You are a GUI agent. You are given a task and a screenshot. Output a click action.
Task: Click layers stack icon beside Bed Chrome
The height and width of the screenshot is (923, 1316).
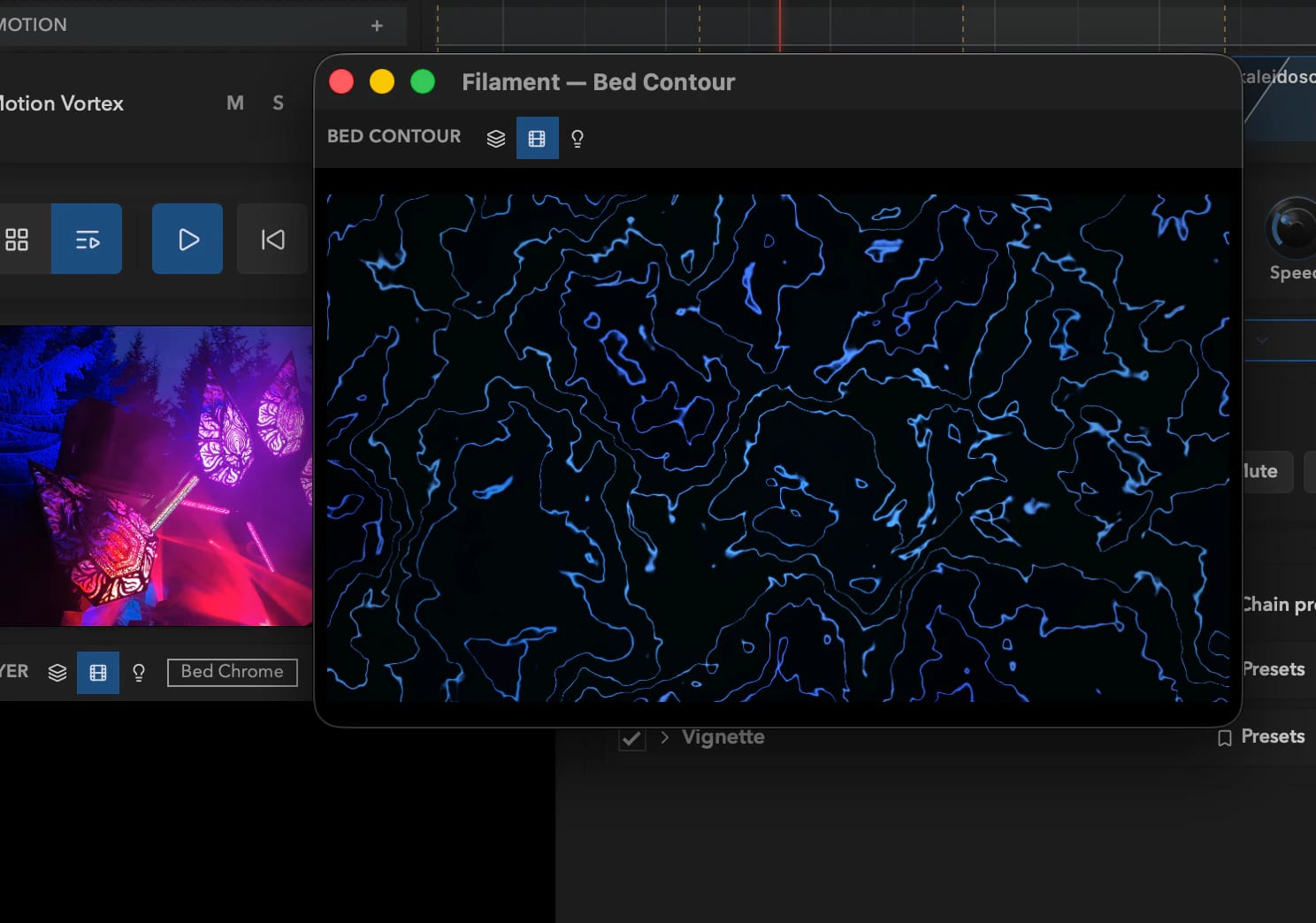click(x=57, y=673)
